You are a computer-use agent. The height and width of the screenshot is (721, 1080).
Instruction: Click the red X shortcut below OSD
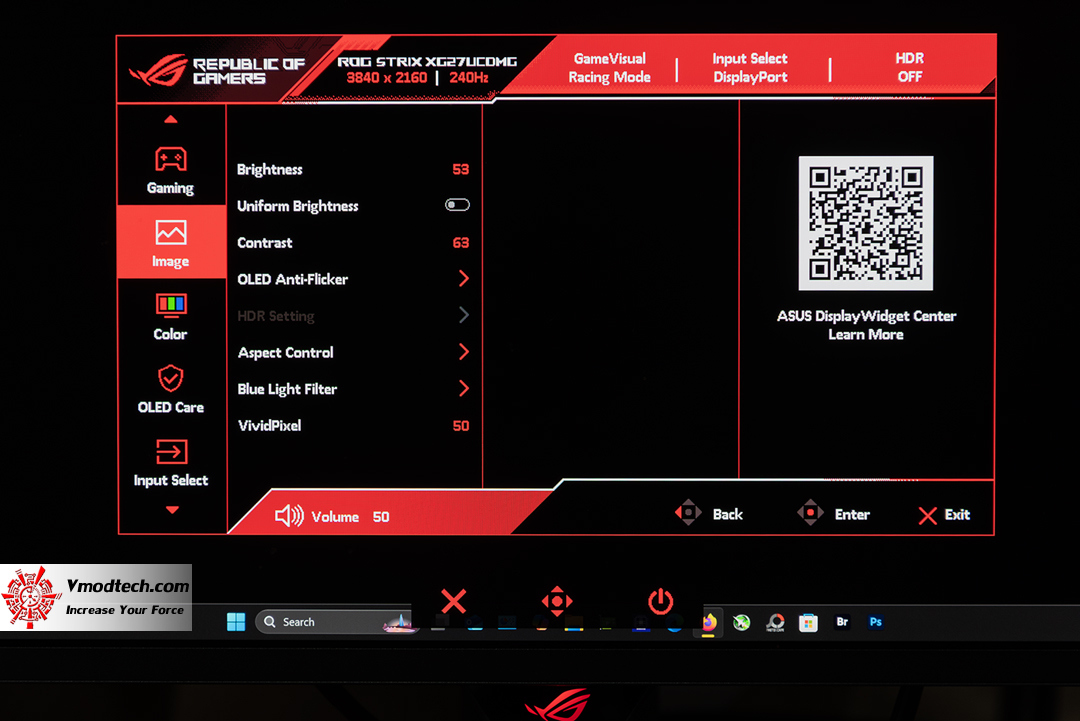453,601
